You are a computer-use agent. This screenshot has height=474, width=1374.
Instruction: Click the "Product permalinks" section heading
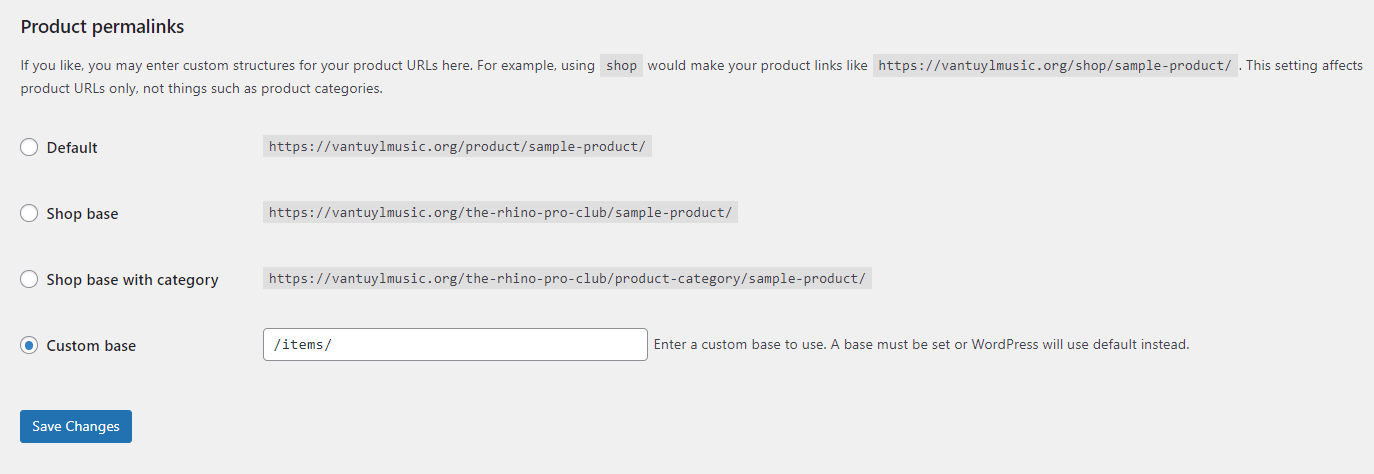click(x=102, y=27)
